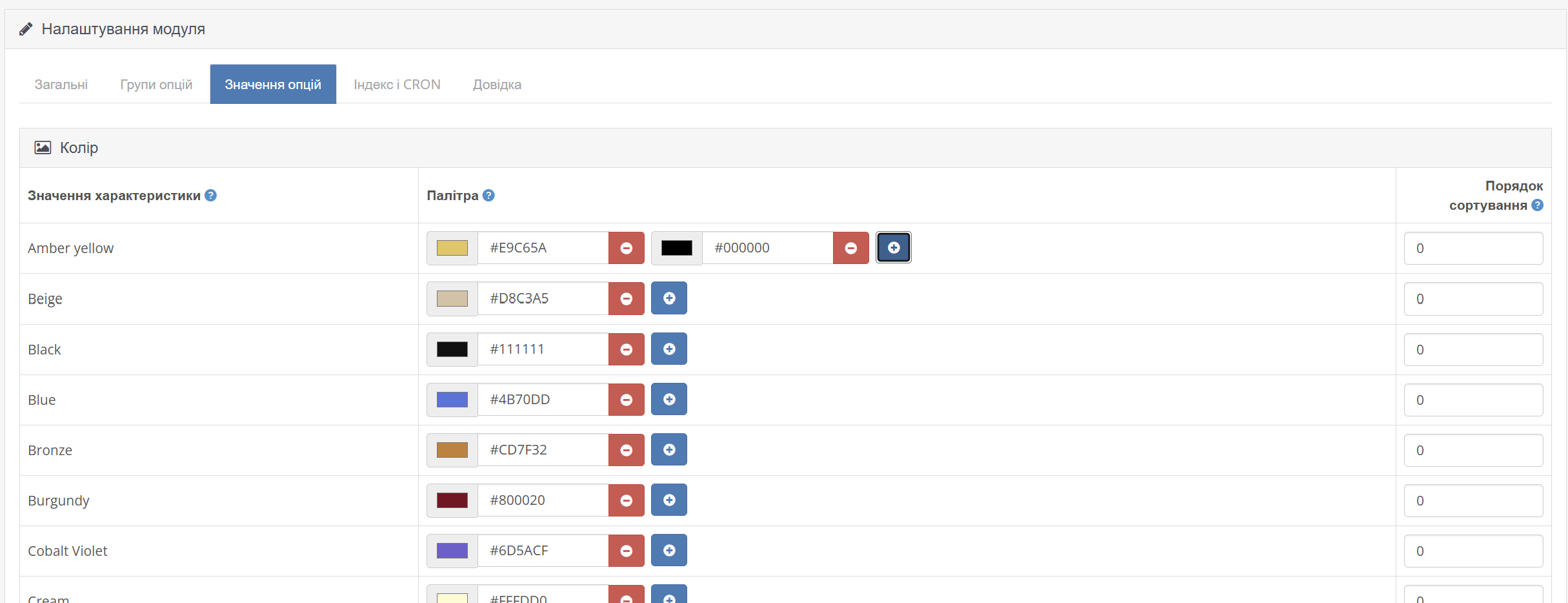This screenshot has height=603, width=1568.
Task: Switch to Групи опцій tab
Action: point(156,84)
